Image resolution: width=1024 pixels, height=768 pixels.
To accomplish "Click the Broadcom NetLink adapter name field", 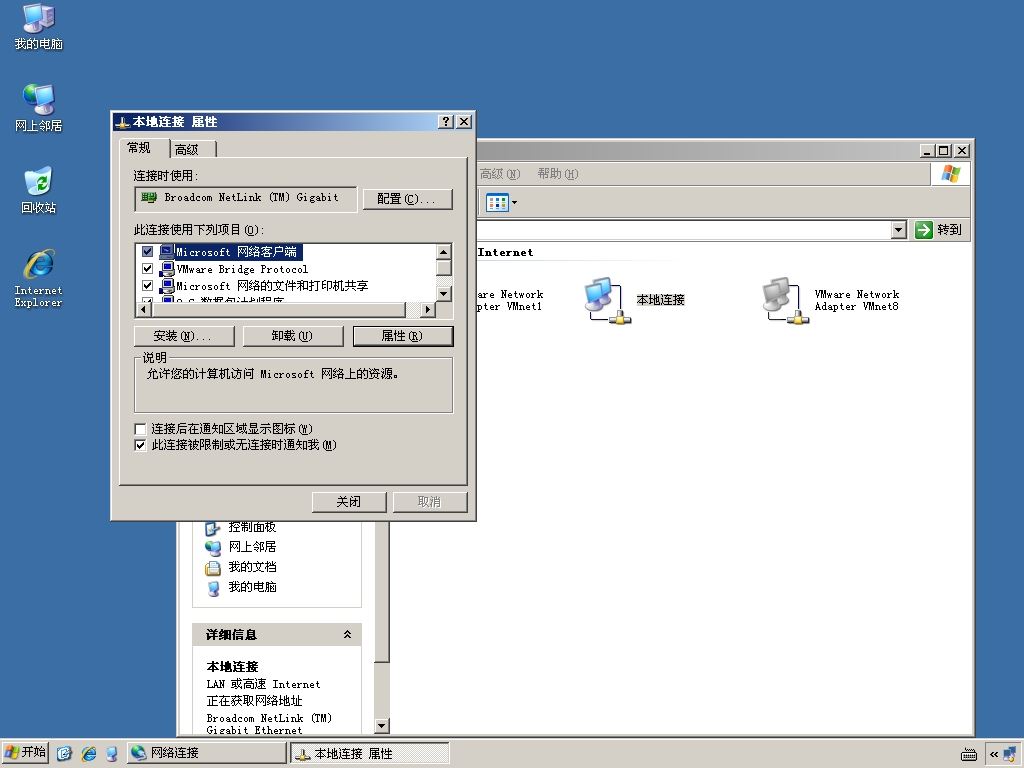I will (x=246, y=199).
